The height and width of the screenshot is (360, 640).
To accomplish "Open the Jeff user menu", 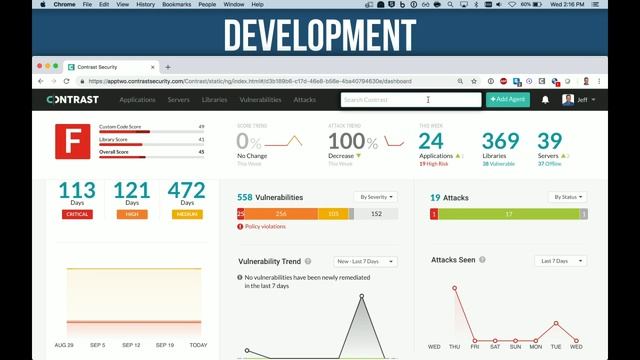I will point(579,100).
